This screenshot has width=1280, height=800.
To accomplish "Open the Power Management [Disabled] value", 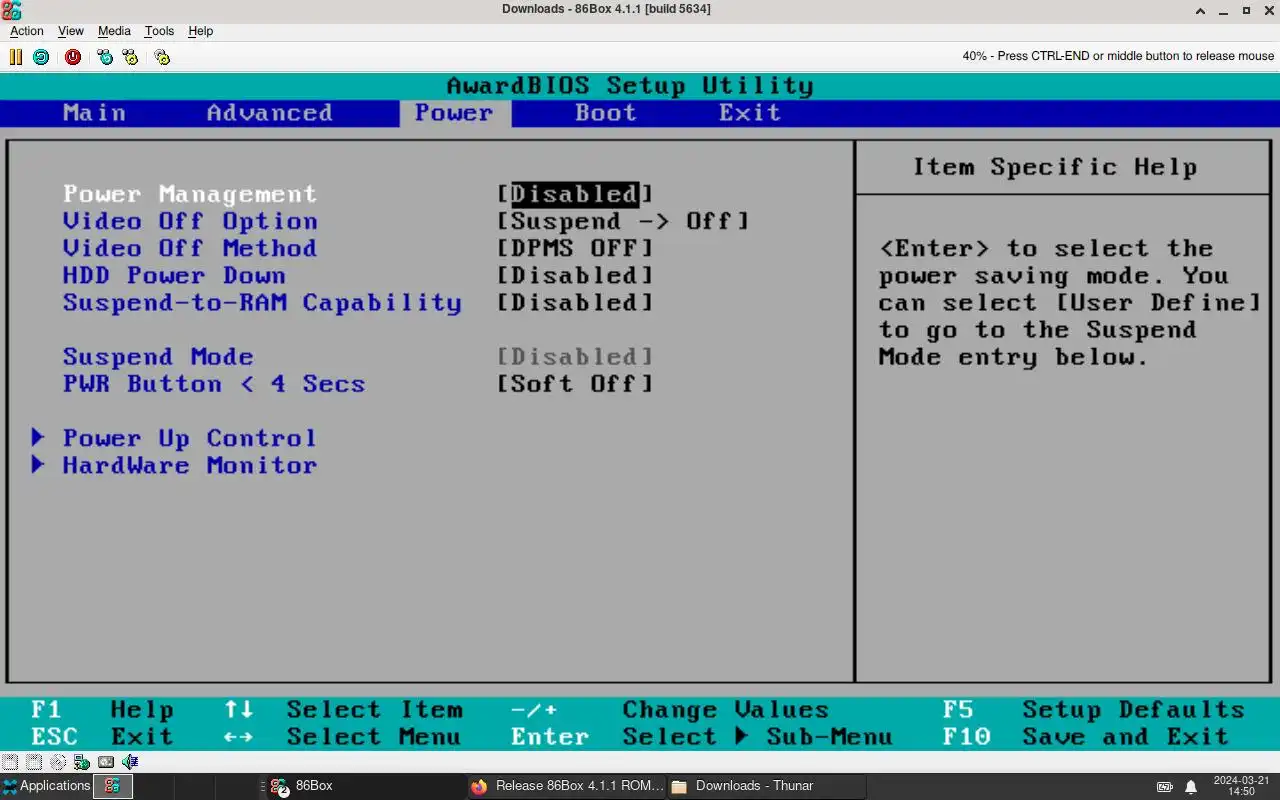I will coord(575,194).
